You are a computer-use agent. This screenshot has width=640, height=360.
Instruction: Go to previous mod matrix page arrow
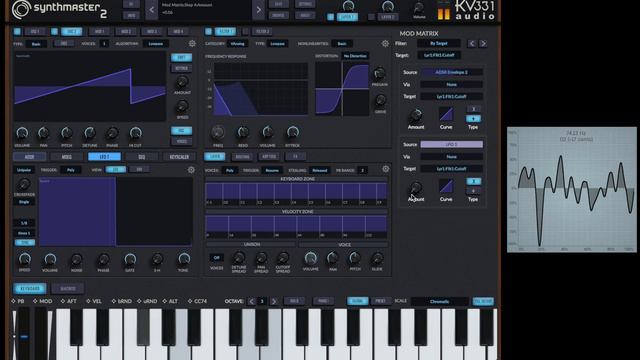click(471, 43)
